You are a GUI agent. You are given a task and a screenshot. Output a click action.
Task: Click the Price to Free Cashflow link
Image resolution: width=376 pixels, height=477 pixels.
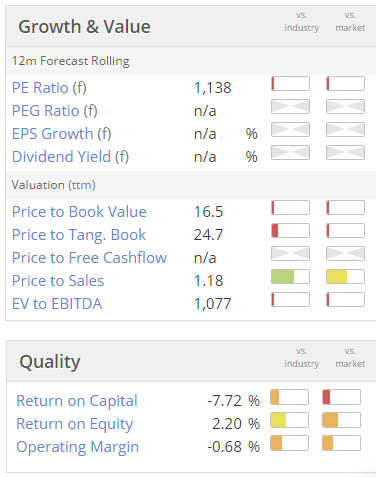pos(89,258)
